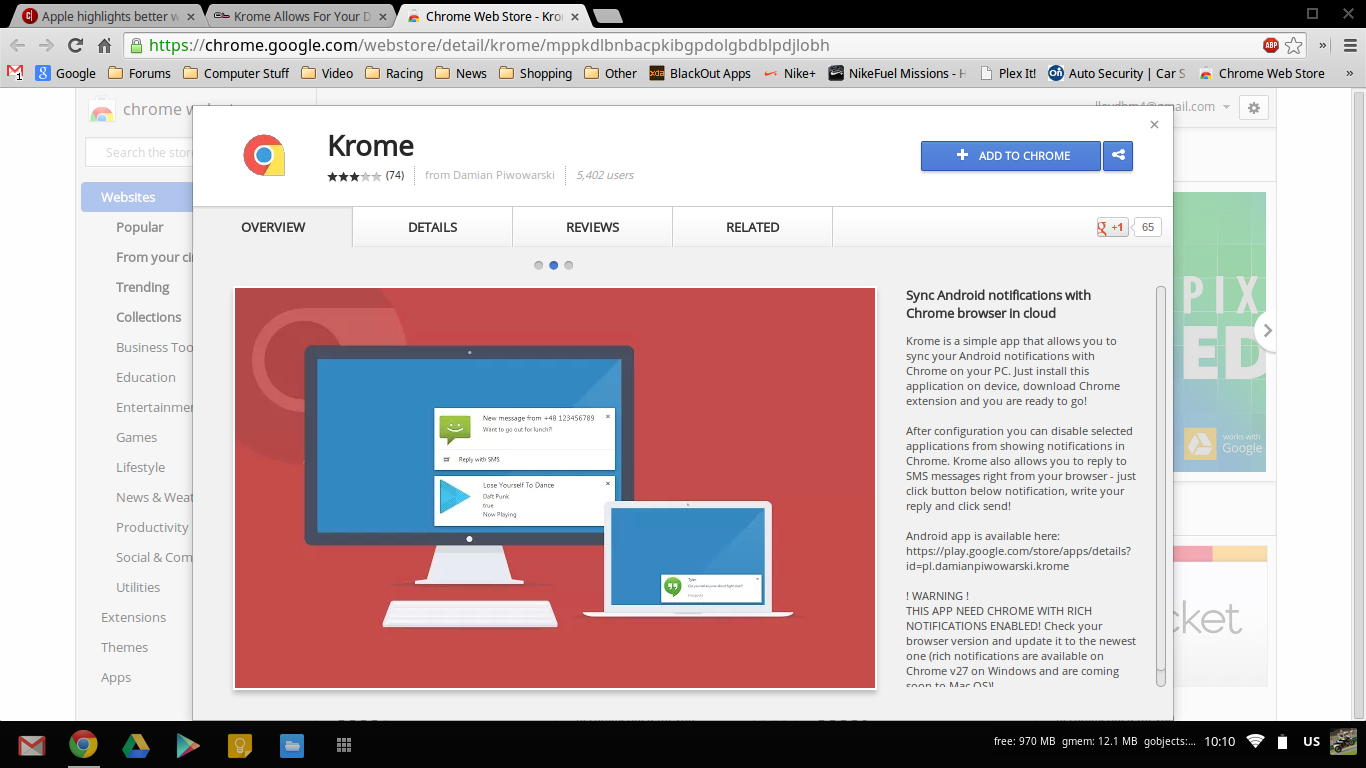Switch to the Krome Allows For Your tab

point(302,16)
